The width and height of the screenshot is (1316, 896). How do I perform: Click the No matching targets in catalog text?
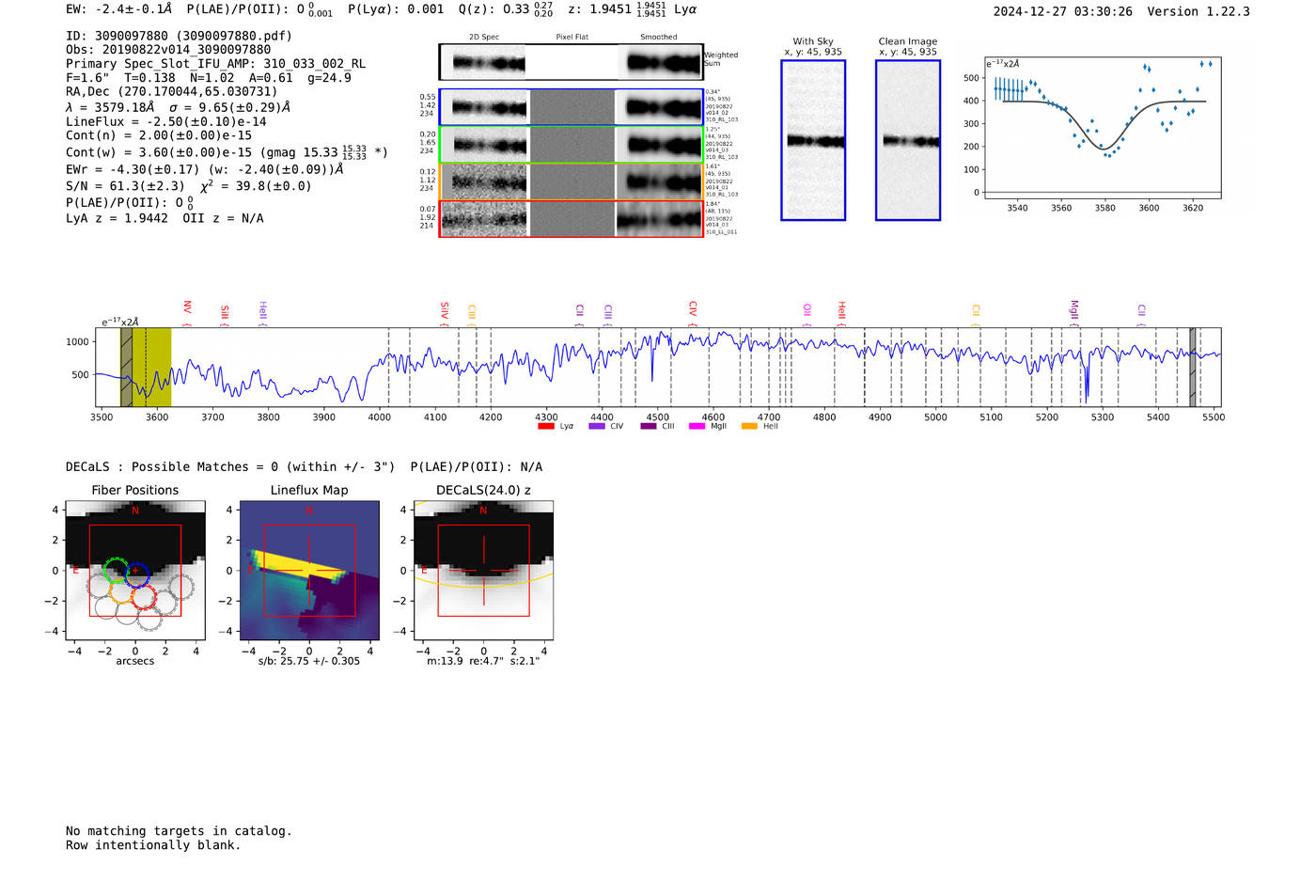click(179, 831)
